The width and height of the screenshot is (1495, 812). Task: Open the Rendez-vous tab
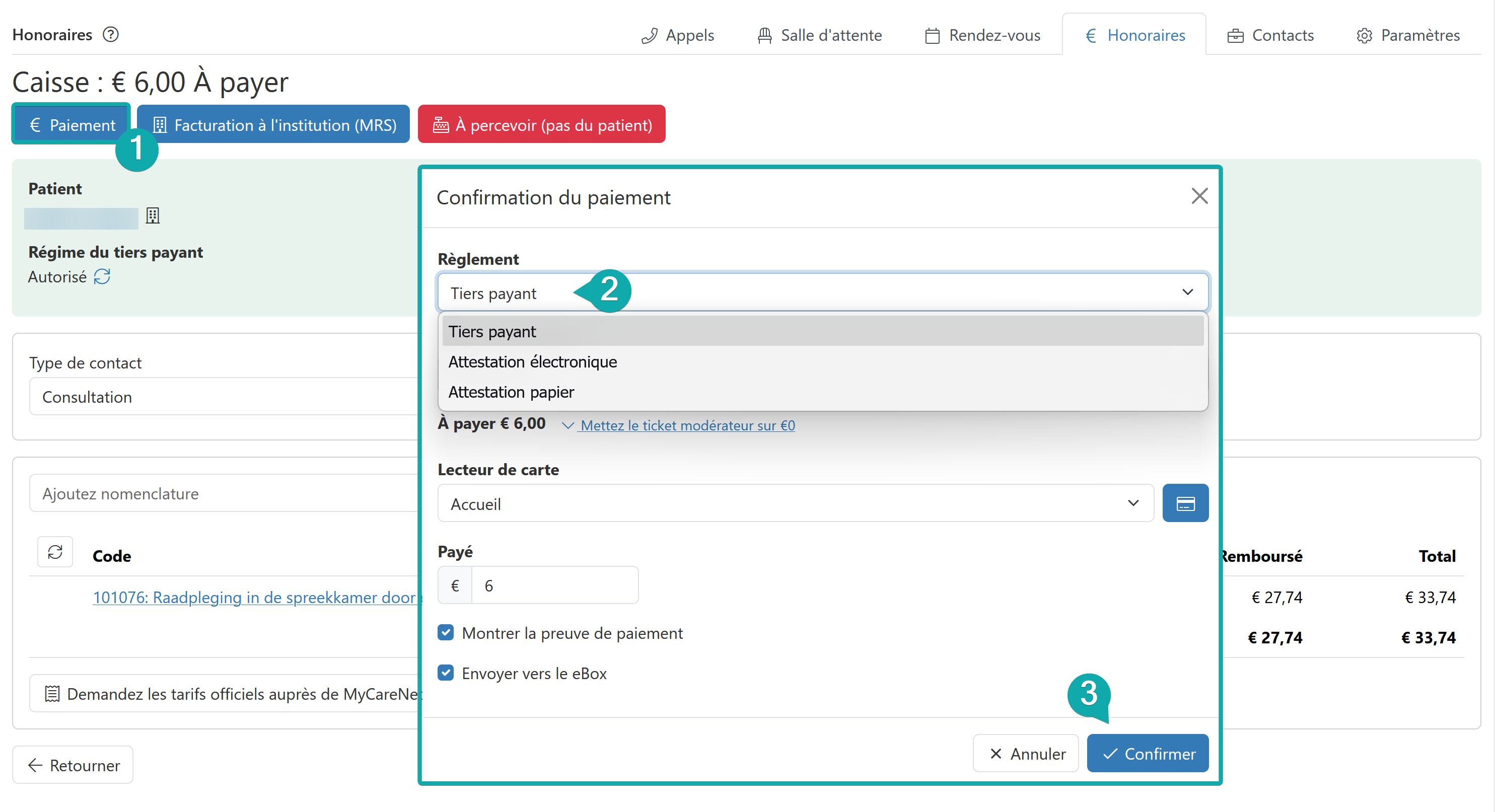pyautogui.click(x=982, y=35)
